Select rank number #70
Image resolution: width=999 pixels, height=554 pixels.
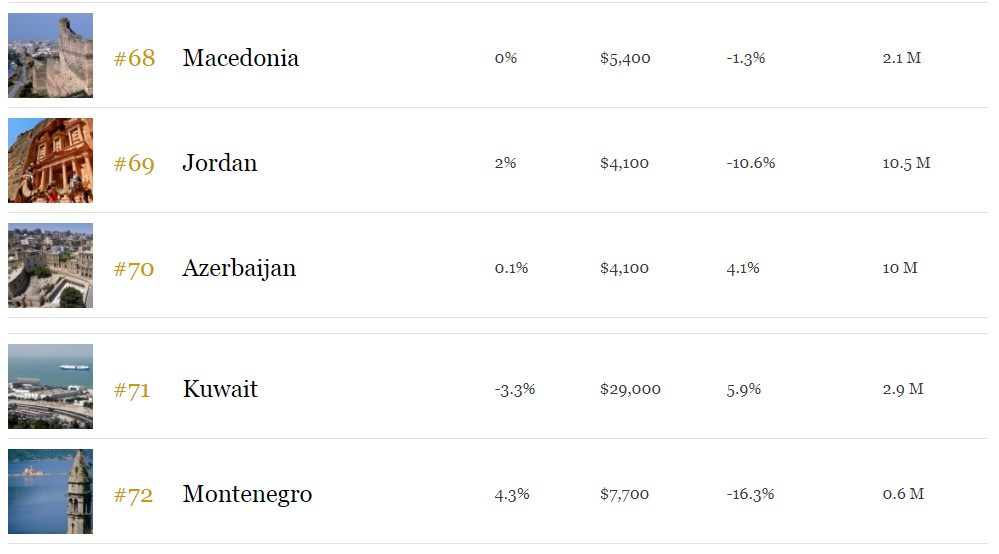point(134,268)
